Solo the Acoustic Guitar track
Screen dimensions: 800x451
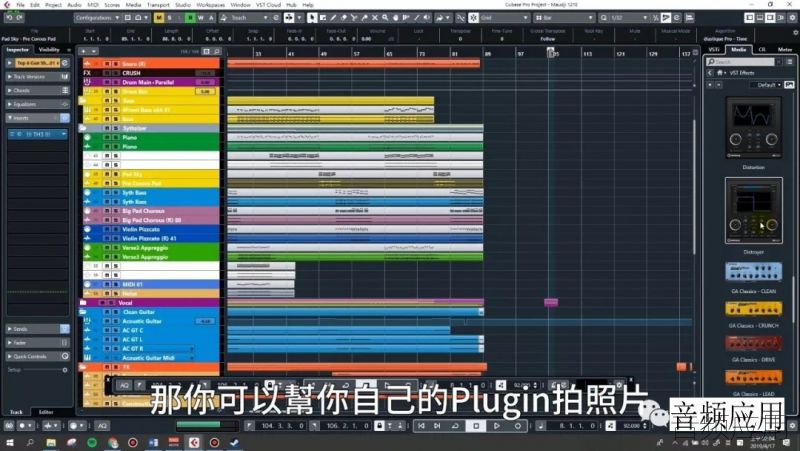pyautogui.click(x=115, y=321)
